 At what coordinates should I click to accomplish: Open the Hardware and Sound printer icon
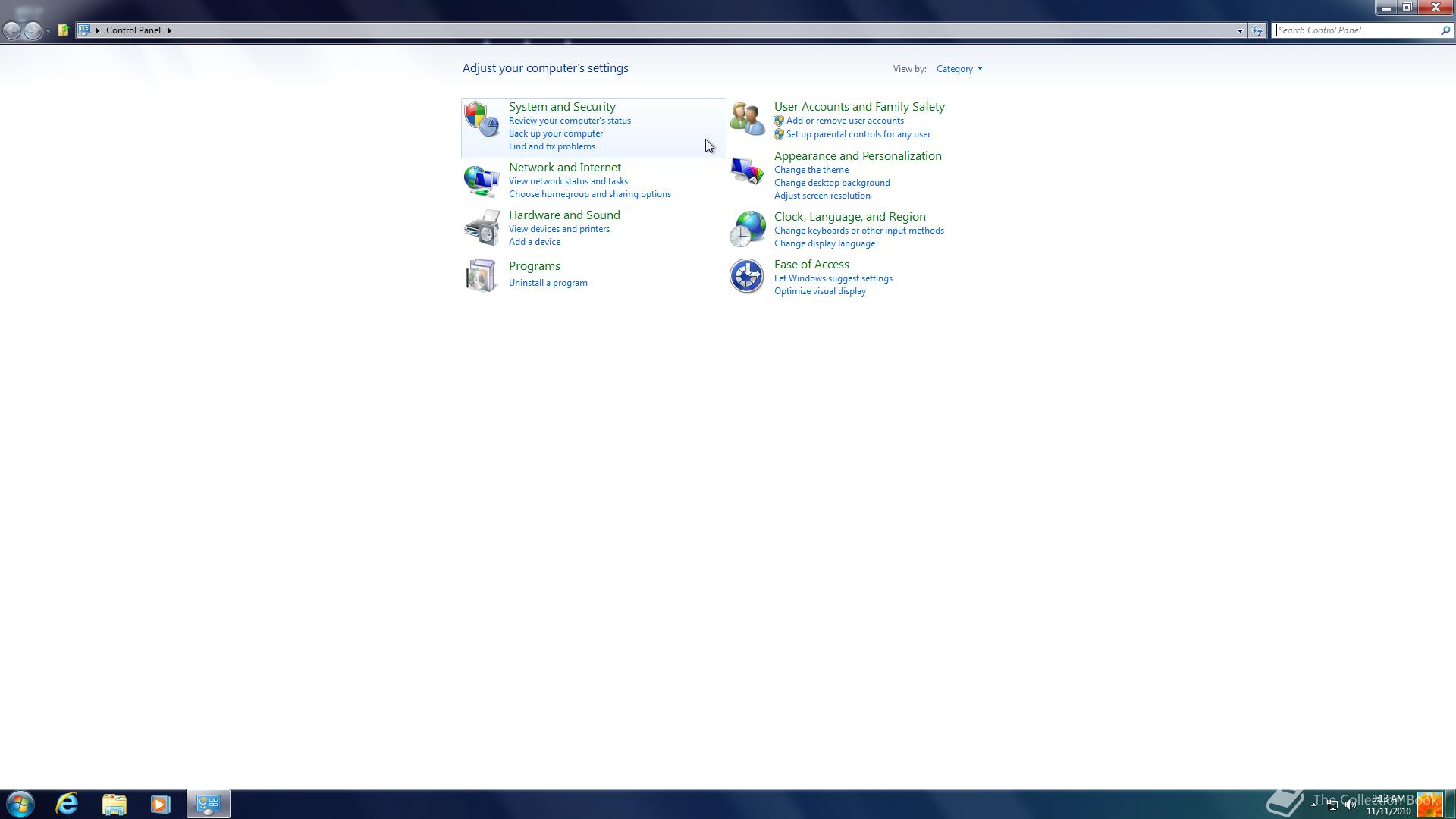(482, 227)
